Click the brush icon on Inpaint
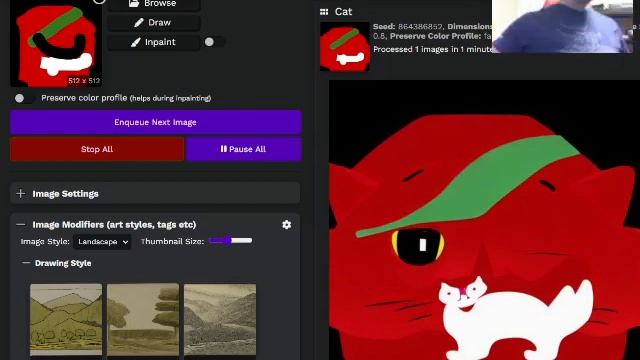 tap(136, 42)
